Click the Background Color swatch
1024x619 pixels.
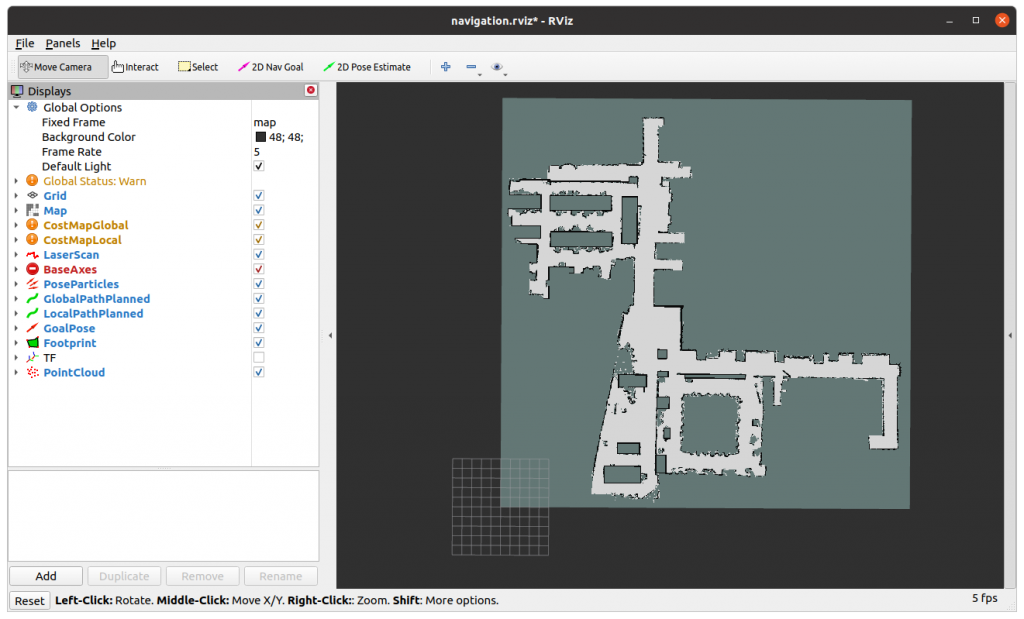[261, 137]
